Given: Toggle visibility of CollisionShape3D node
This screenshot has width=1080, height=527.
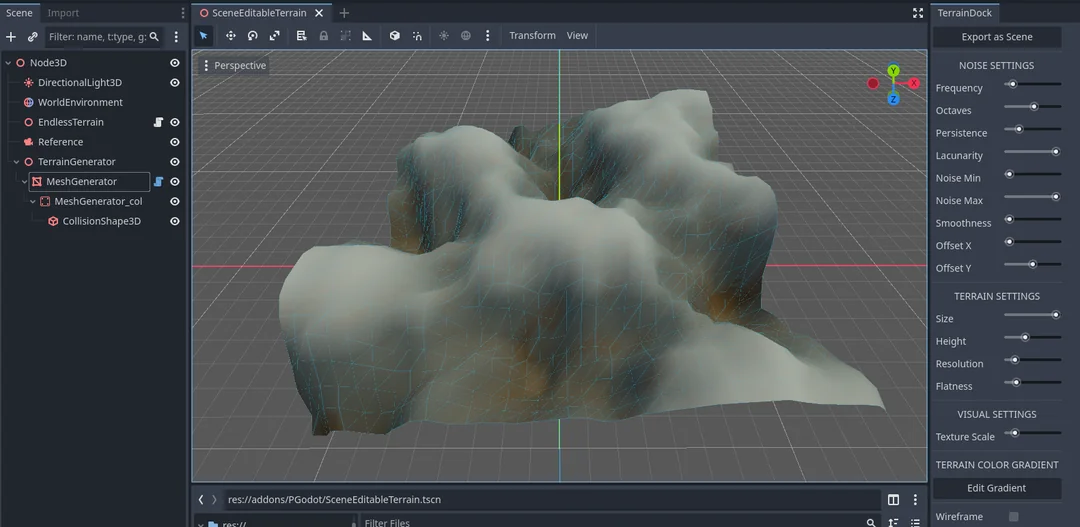Looking at the screenshot, I should [175, 221].
